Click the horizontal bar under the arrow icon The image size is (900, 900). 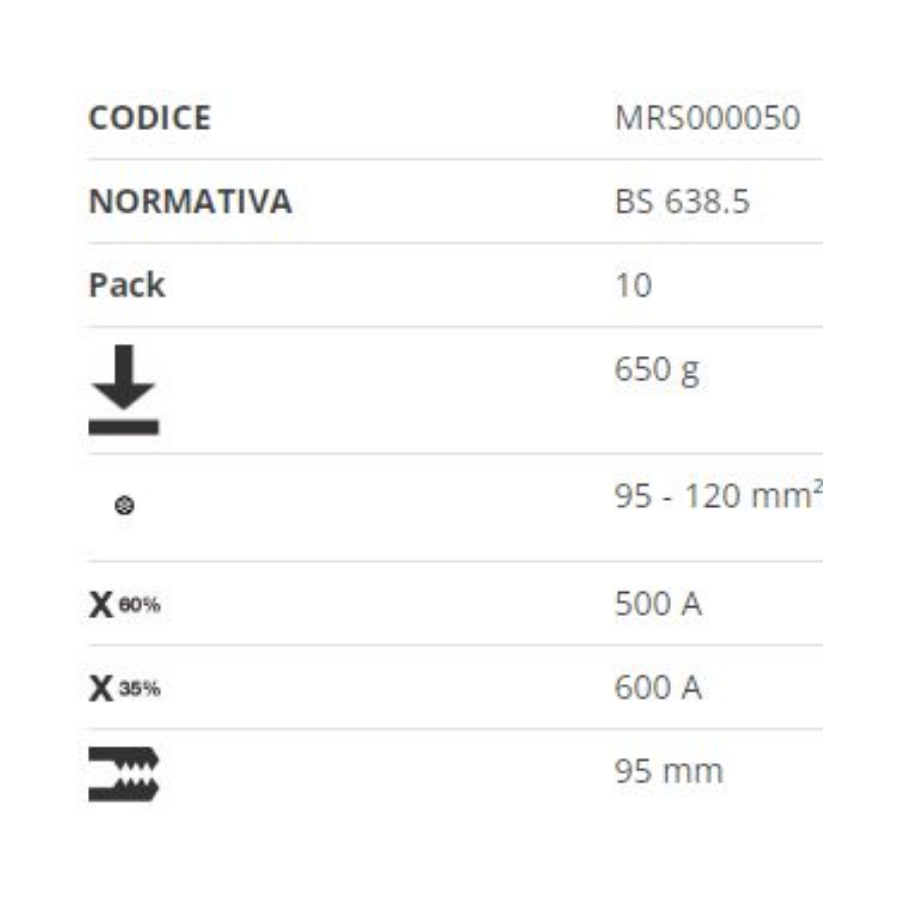pos(123,427)
